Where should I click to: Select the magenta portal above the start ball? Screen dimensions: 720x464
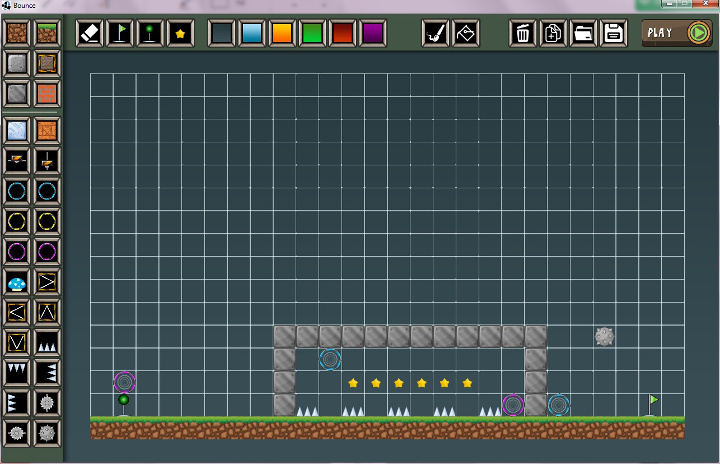[124, 382]
